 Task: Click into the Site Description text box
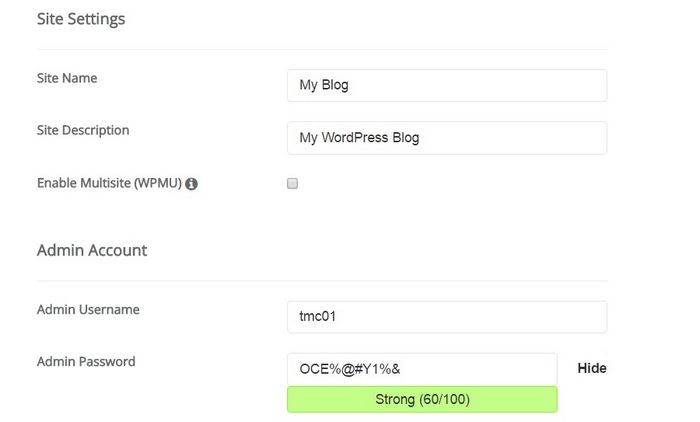(x=446, y=138)
